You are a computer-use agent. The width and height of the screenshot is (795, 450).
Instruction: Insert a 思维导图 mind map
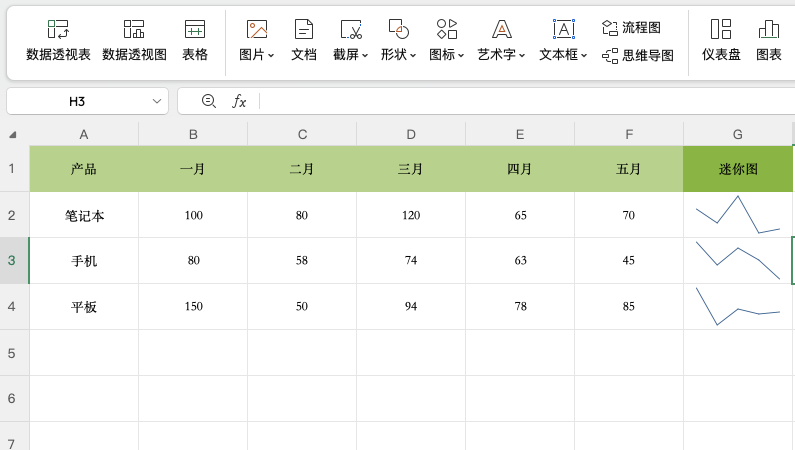(x=638, y=55)
